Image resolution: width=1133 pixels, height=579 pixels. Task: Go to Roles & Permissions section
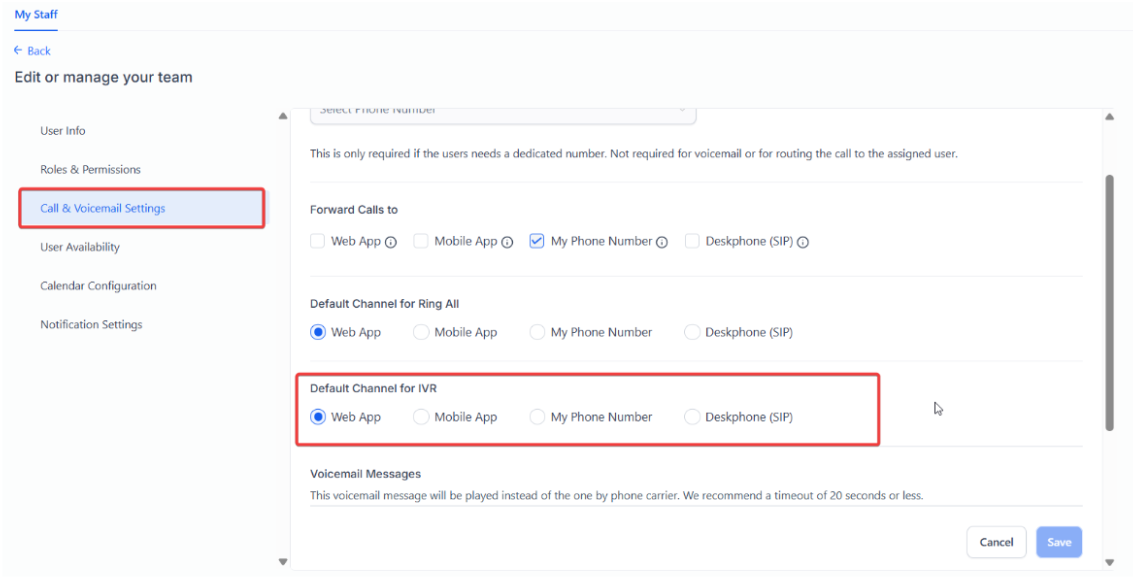tap(90, 170)
